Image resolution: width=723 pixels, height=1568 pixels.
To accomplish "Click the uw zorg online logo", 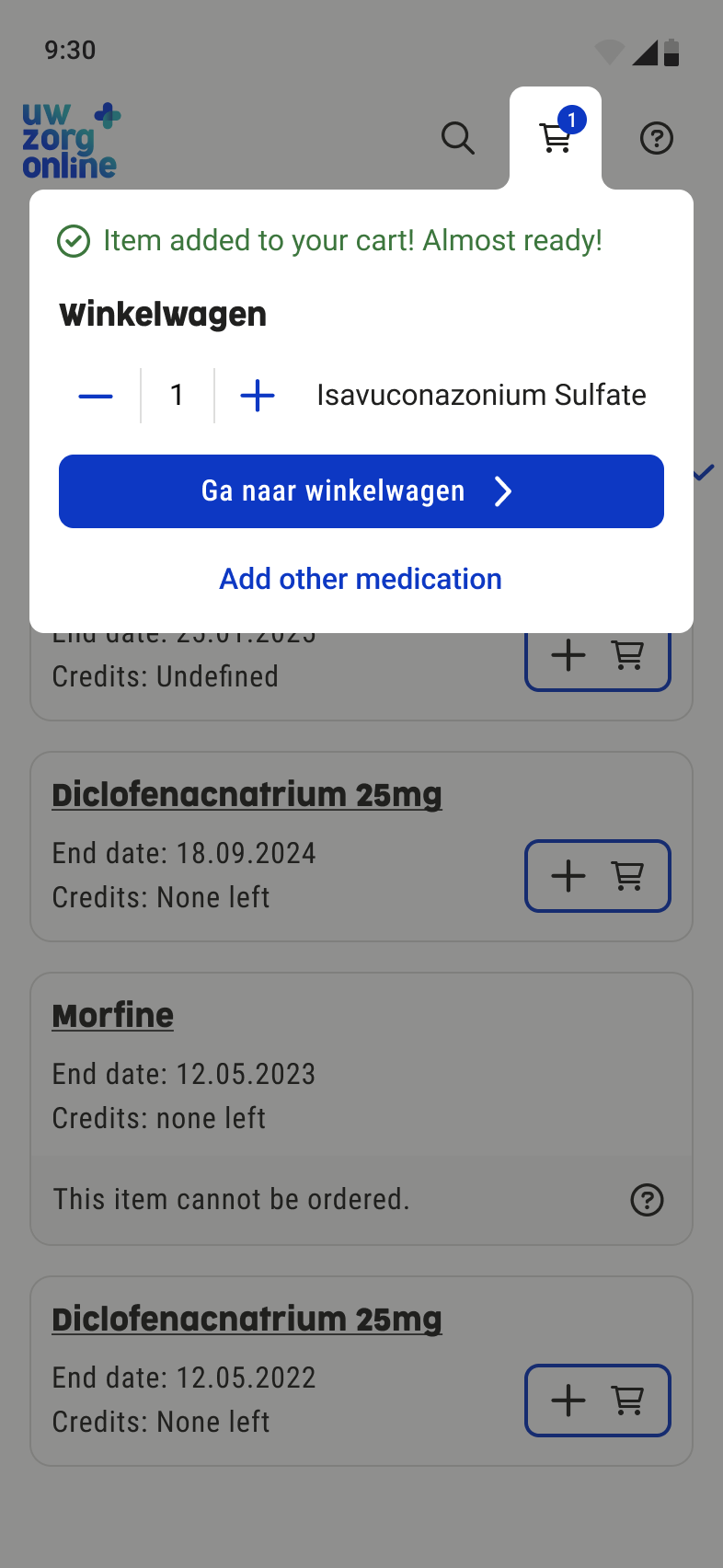I will coord(71,140).
